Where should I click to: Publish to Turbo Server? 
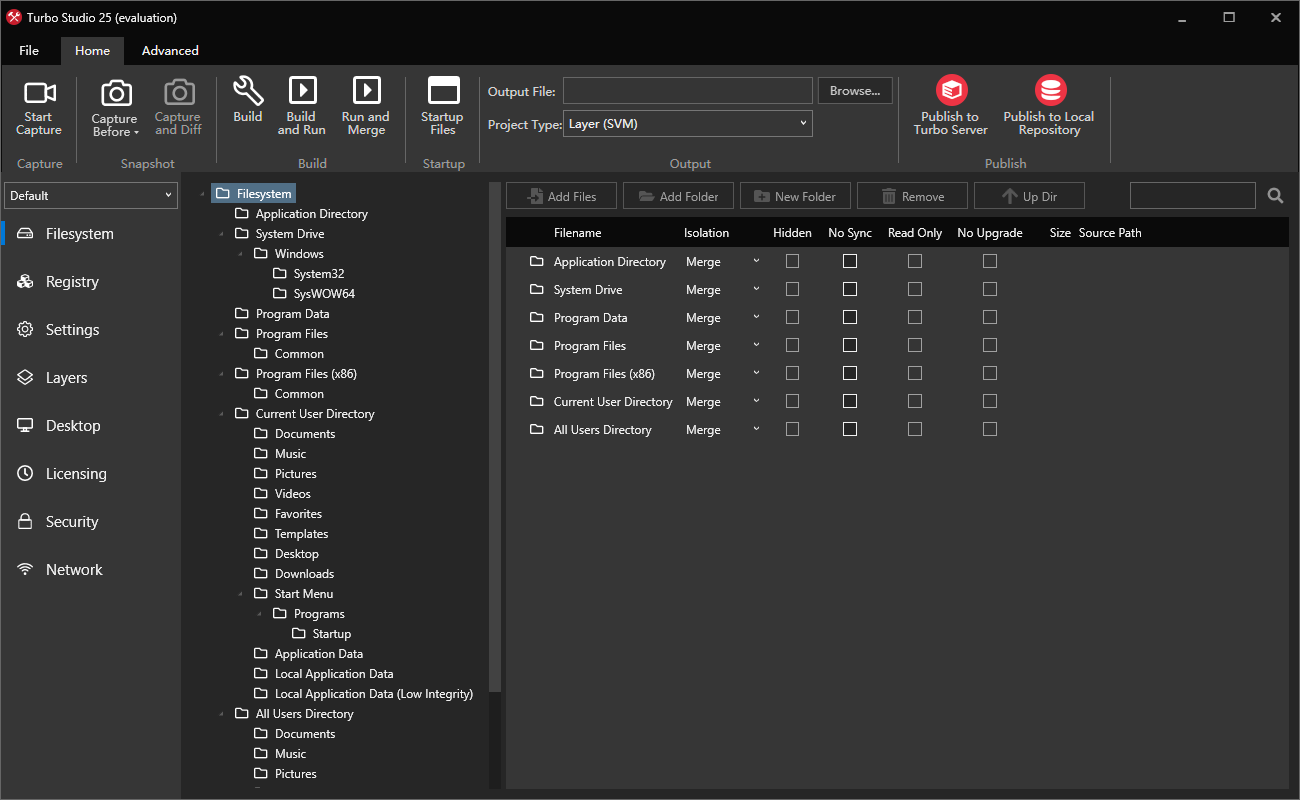(x=951, y=106)
